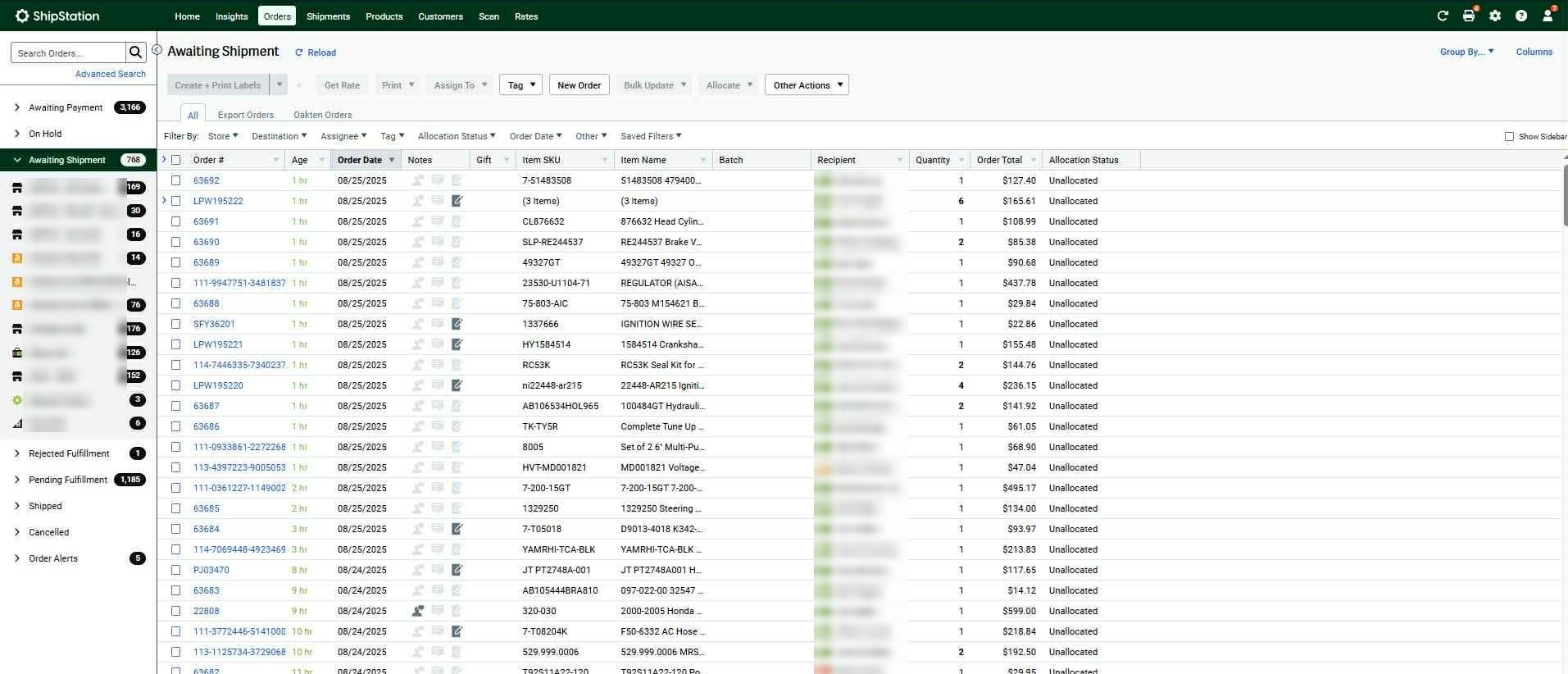Open the Store filter dropdown
The width and height of the screenshot is (1568, 674).
click(x=223, y=136)
